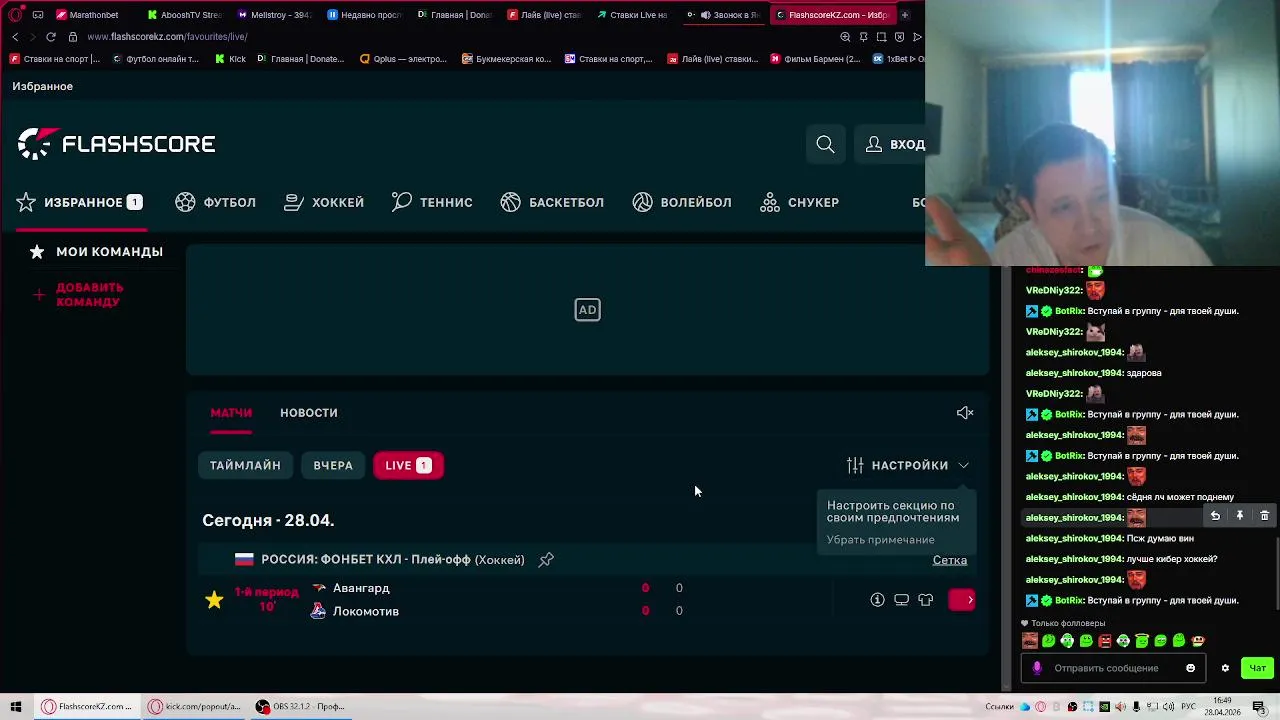This screenshot has width=1280, height=720.
Task: Select the Баскетбол sport tab
Action: click(552, 202)
